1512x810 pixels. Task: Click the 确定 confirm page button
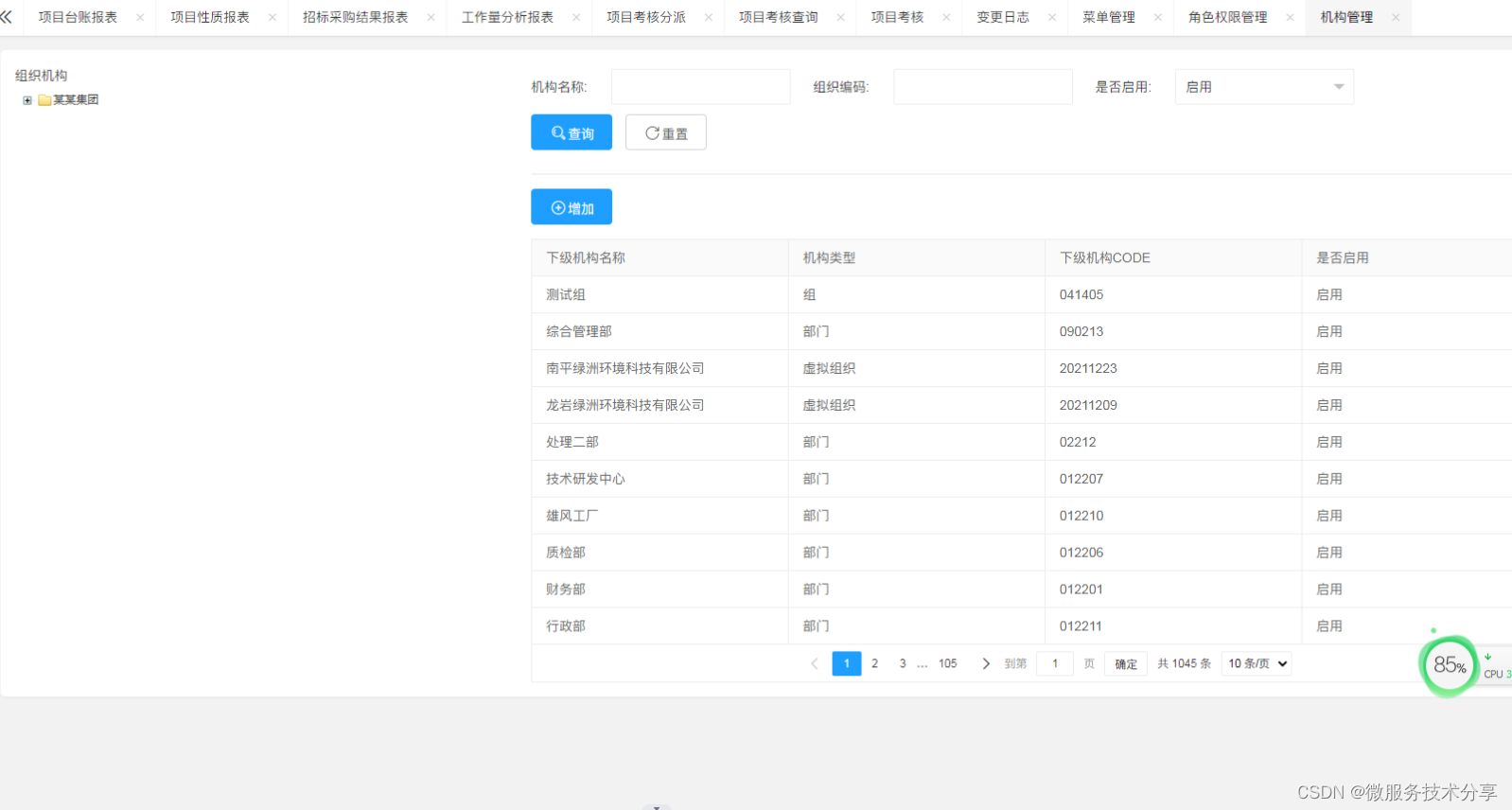[1126, 664]
